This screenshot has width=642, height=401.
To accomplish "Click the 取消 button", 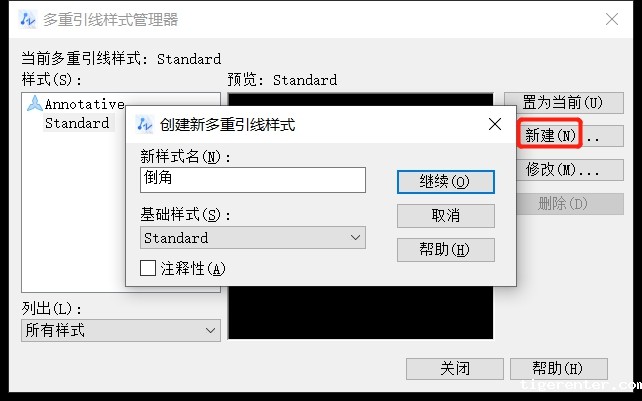I will point(446,216).
